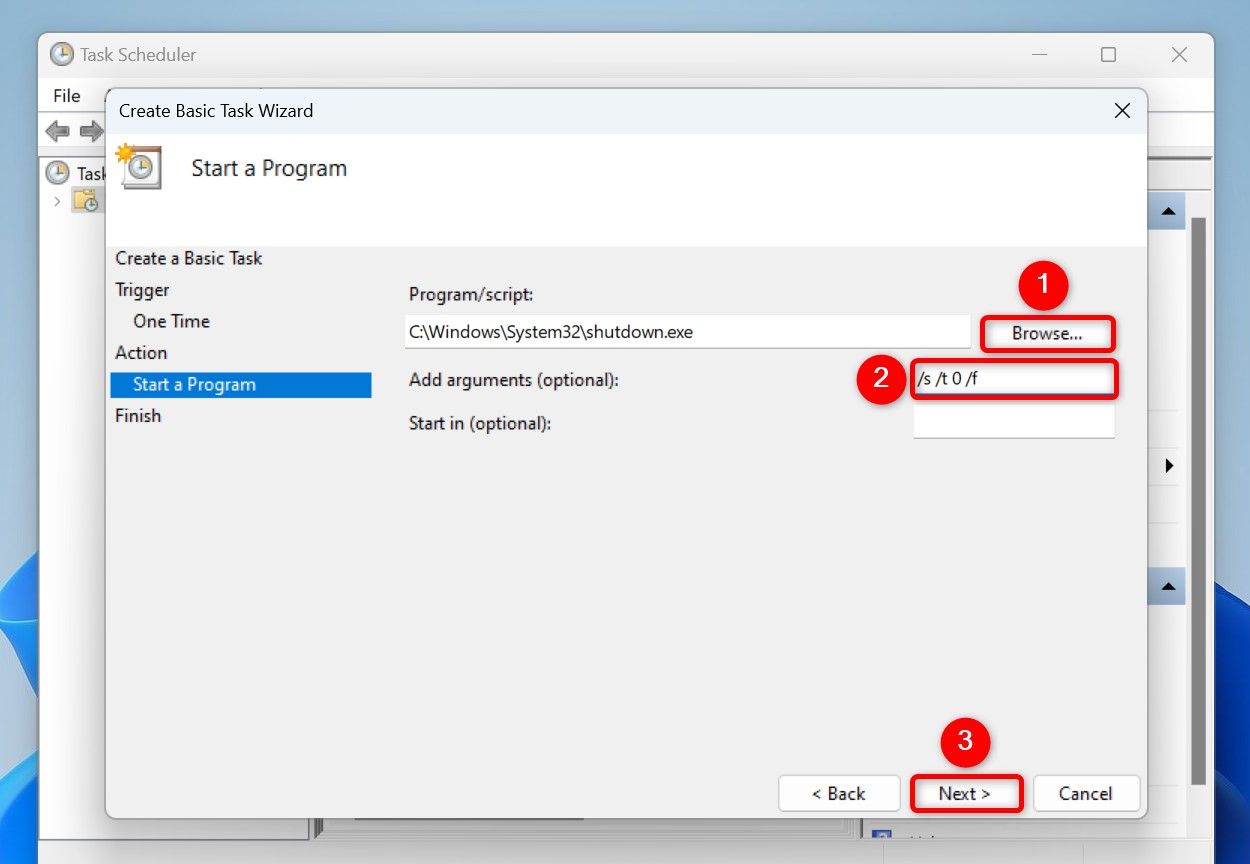1250x864 pixels.
Task: Click the < Back button
Action: coord(839,793)
